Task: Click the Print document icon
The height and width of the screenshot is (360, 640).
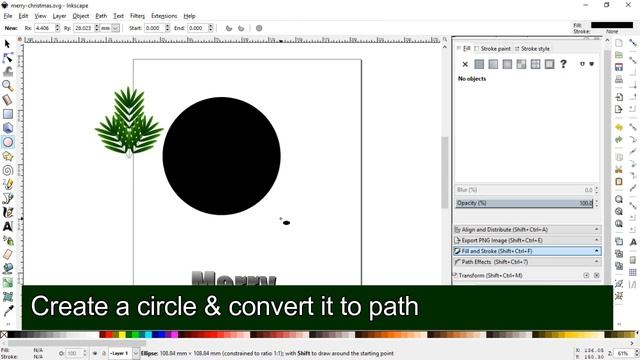Action: (619, 79)
